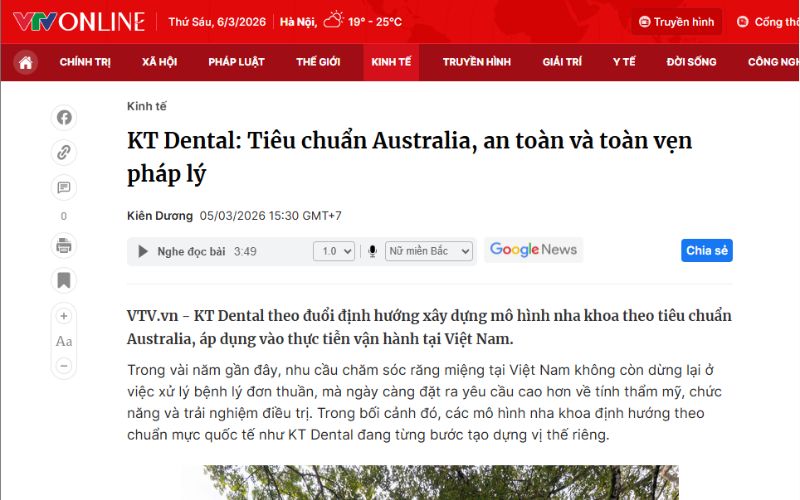Open the Thế giới menu
This screenshot has height=500, width=800.
click(318, 62)
